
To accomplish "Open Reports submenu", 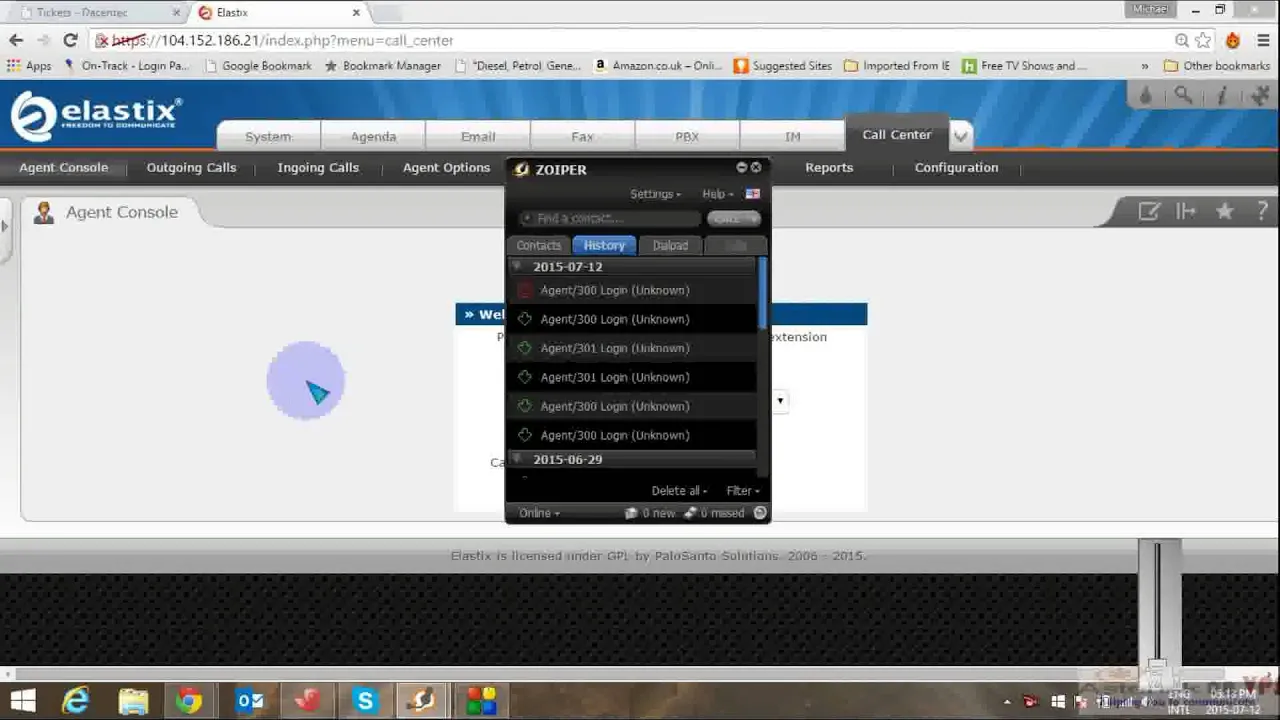I will click(x=829, y=167).
